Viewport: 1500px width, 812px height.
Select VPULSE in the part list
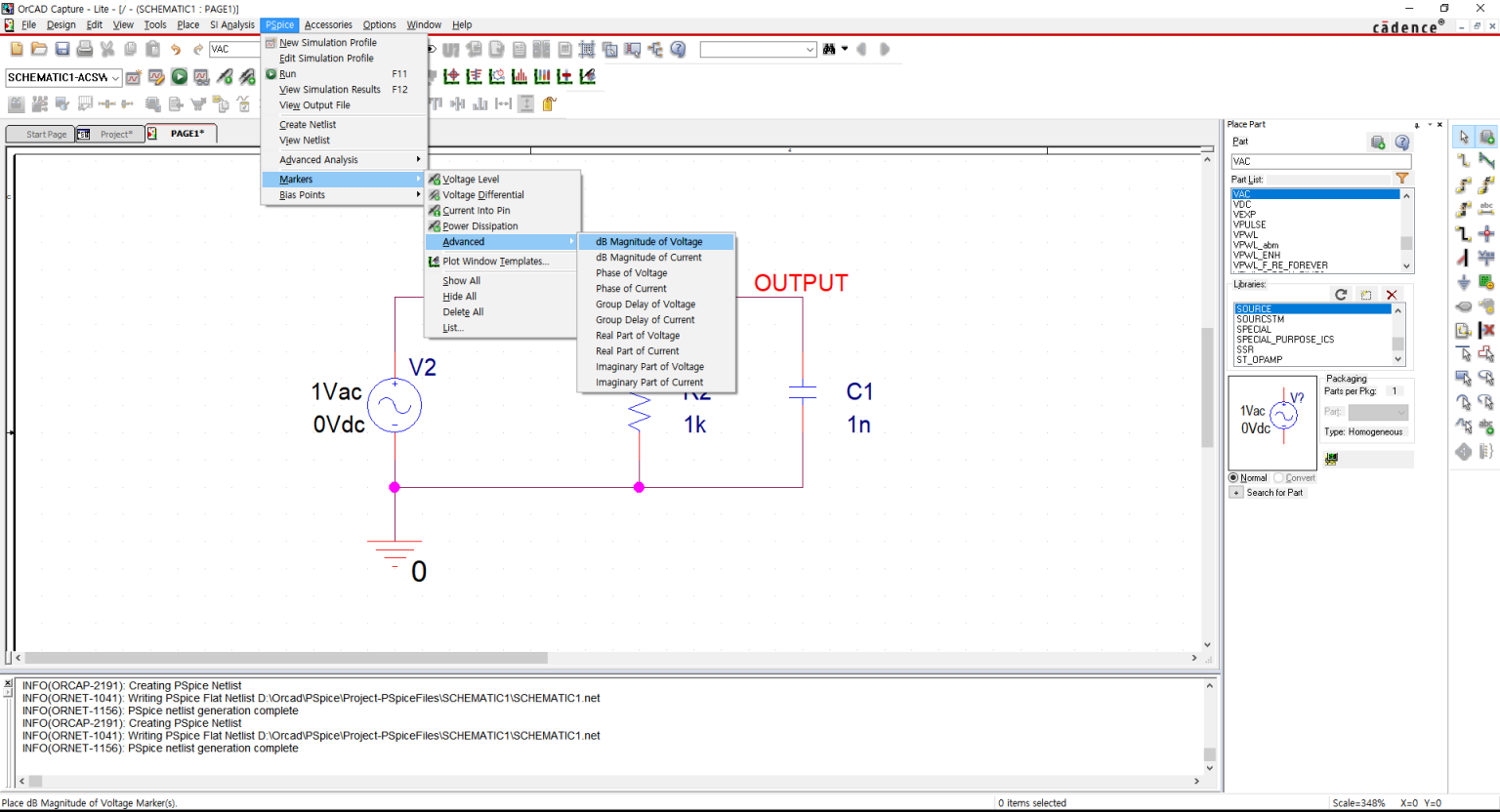(x=1314, y=224)
